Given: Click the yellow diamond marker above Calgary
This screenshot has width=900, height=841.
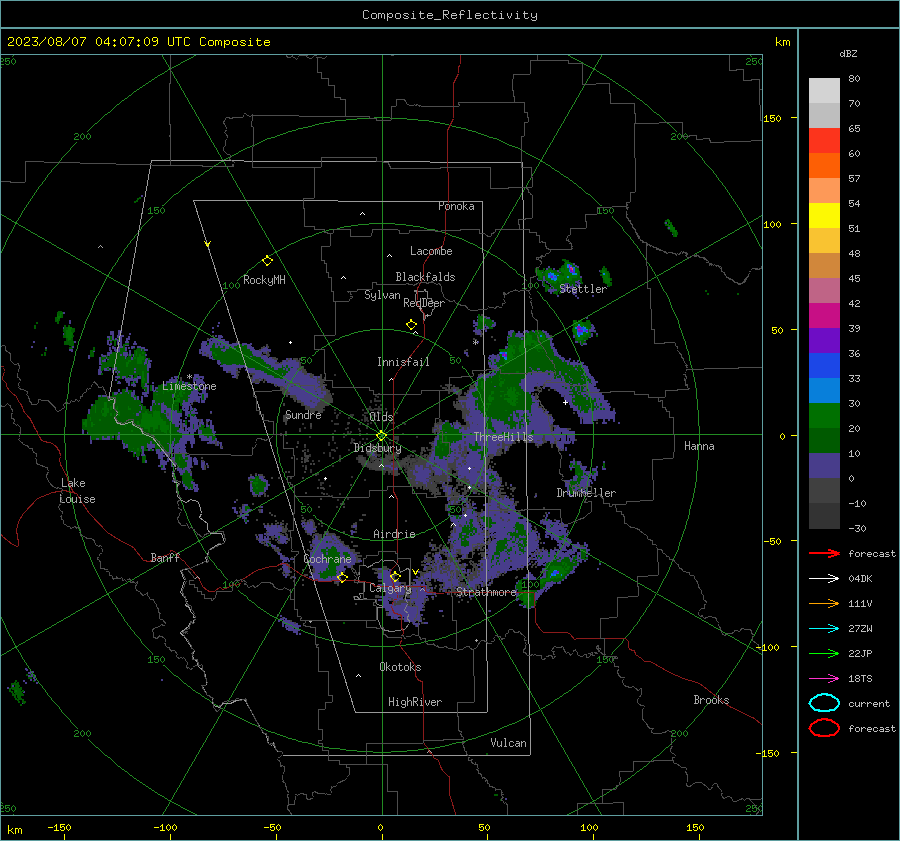Looking at the screenshot, I should pyautogui.click(x=395, y=576).
